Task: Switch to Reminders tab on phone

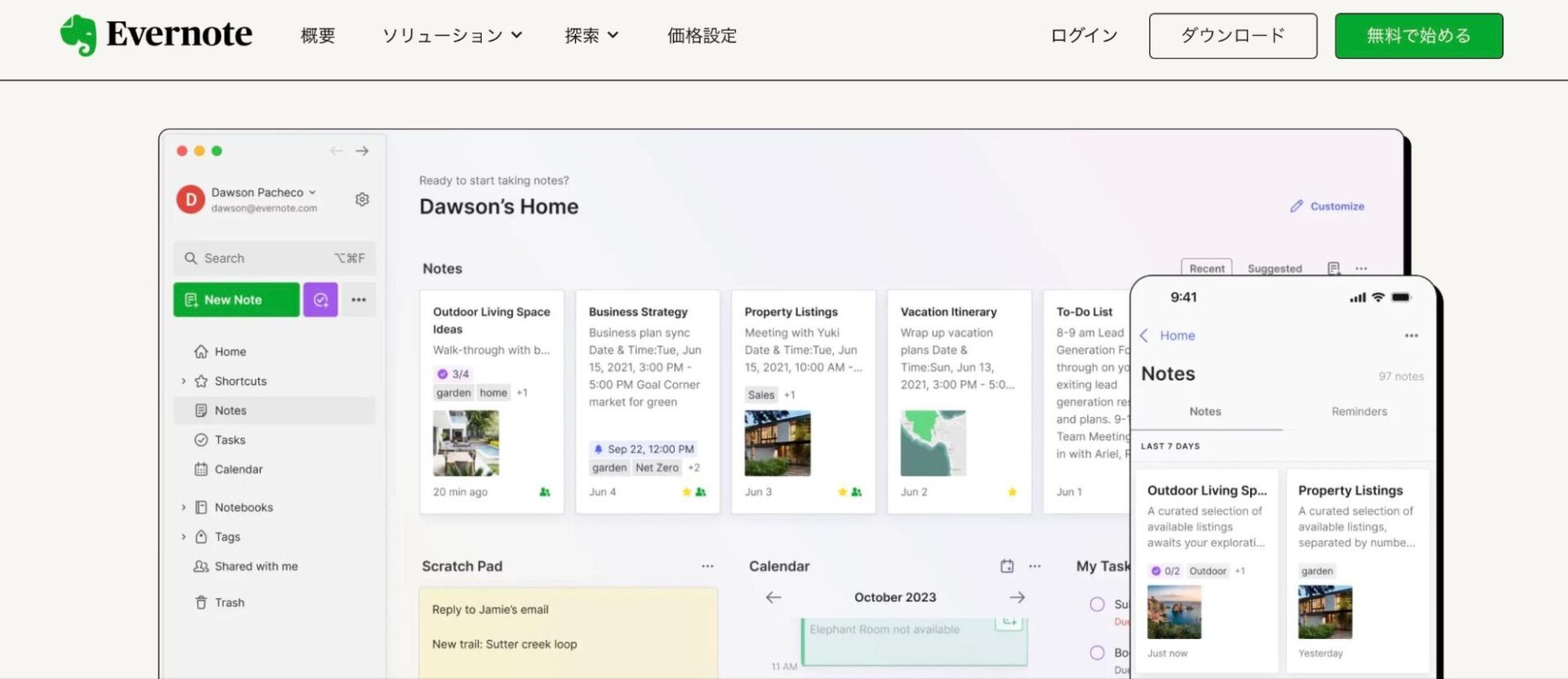Action: tap(1359, 411)
